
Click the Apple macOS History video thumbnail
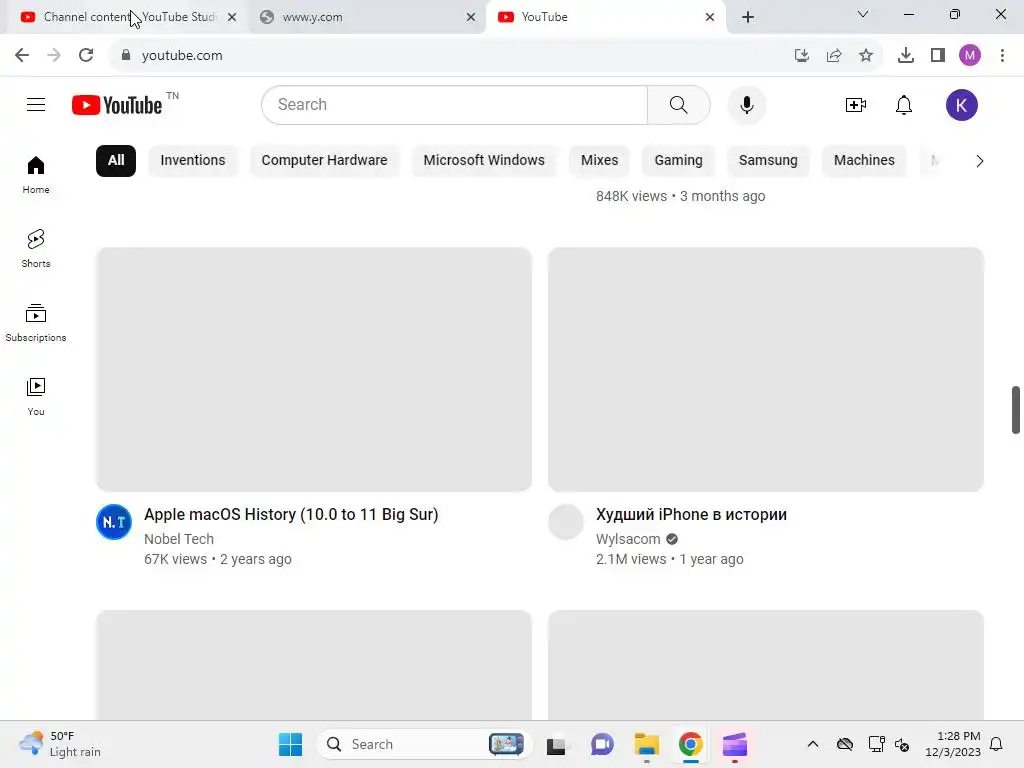314,369
